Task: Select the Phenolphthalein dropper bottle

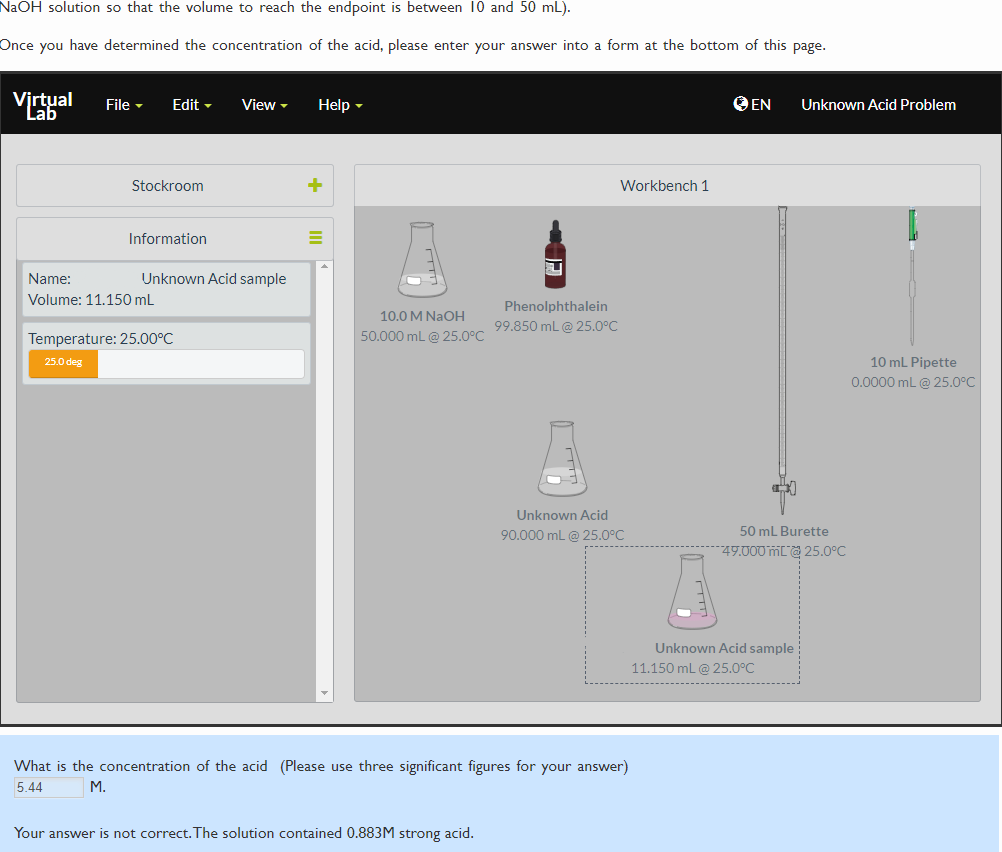Action: [555, 254]
